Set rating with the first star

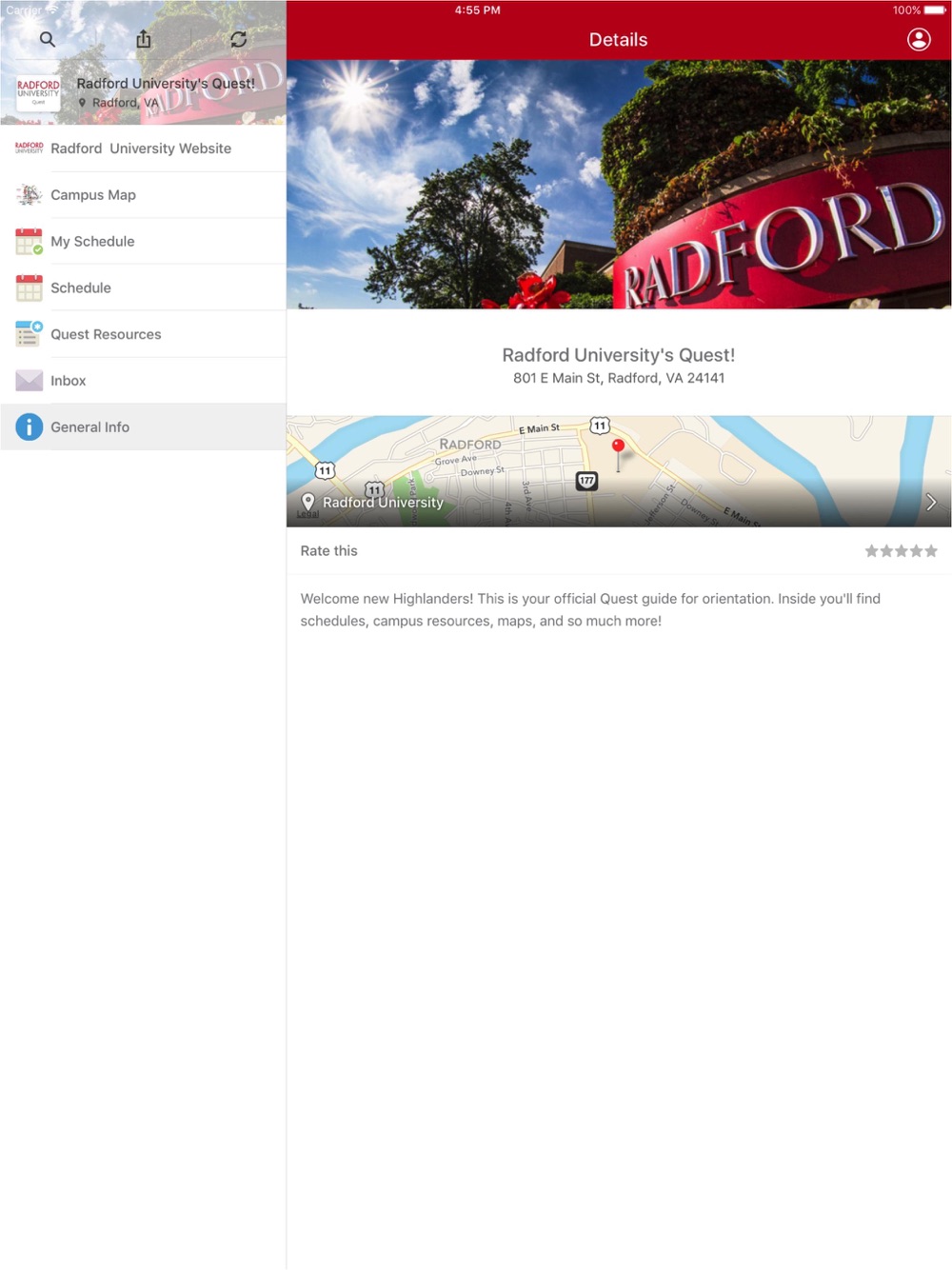871,551
